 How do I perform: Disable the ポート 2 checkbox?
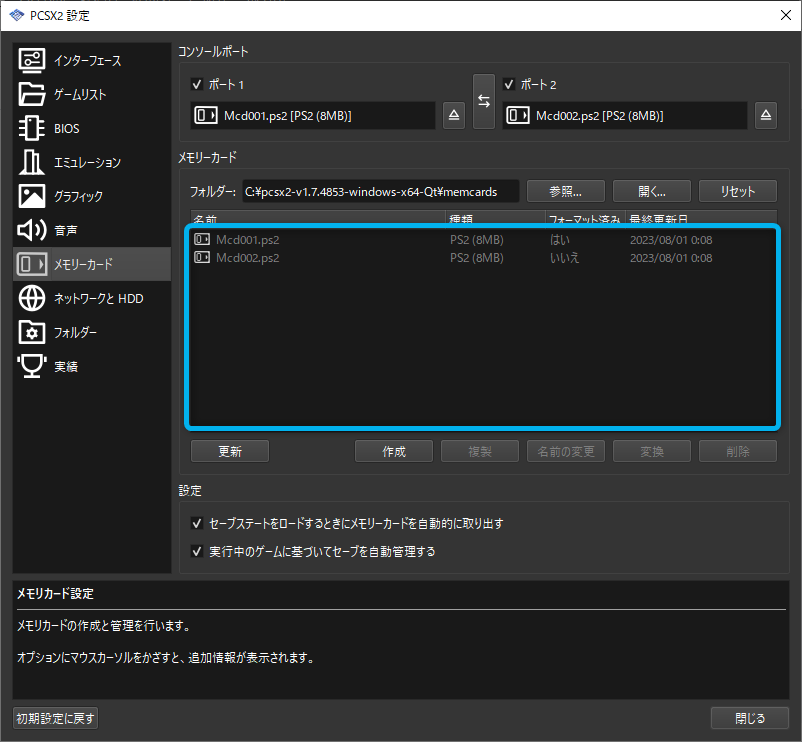pyautogui.click(x=509, y=85)
